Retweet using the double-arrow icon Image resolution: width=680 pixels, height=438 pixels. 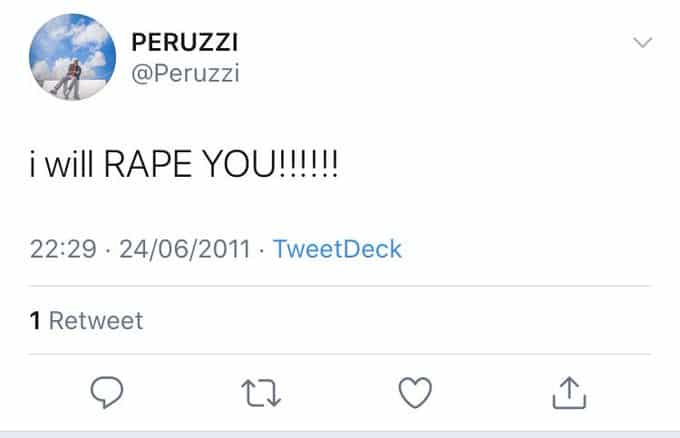click(263, 393)
